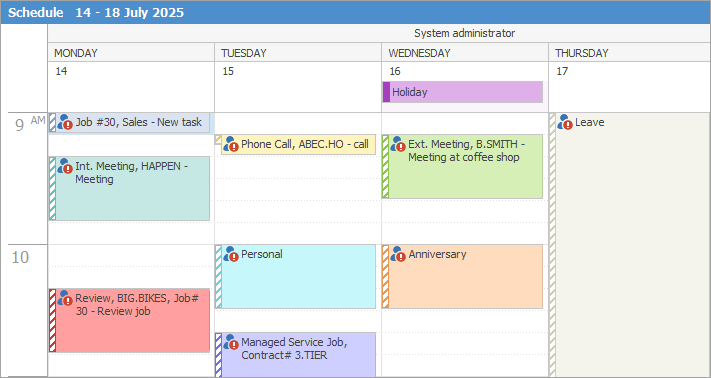Click the red striped status bar on Review appointment
Viewport: 711px width, 378px height.
tap(53, 320)
